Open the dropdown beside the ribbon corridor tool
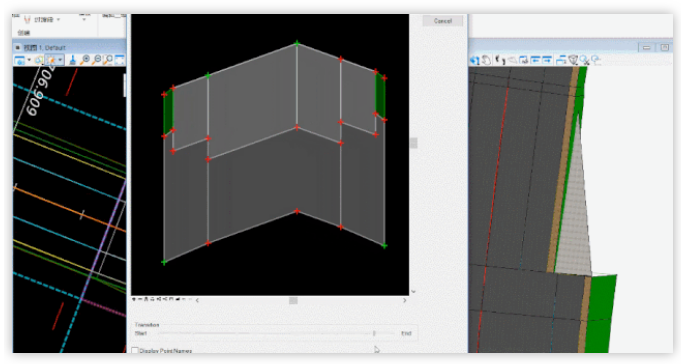Viewport: 692px width, 364px height. click(58, 20)
